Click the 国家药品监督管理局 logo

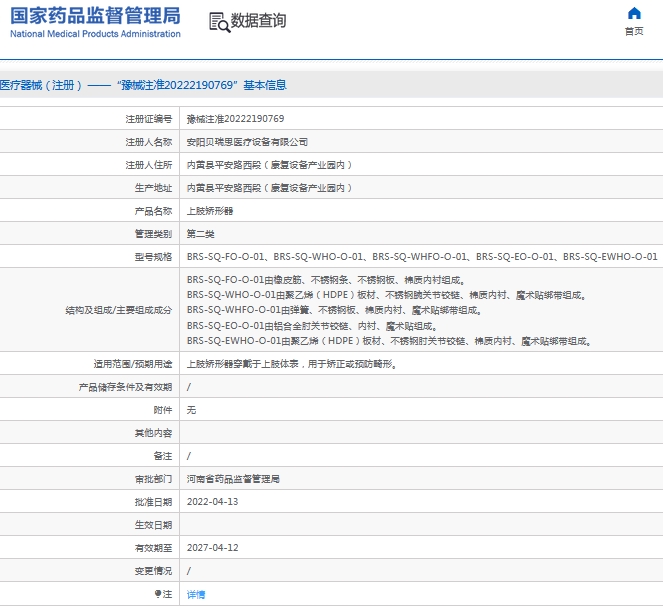point(95,22)
